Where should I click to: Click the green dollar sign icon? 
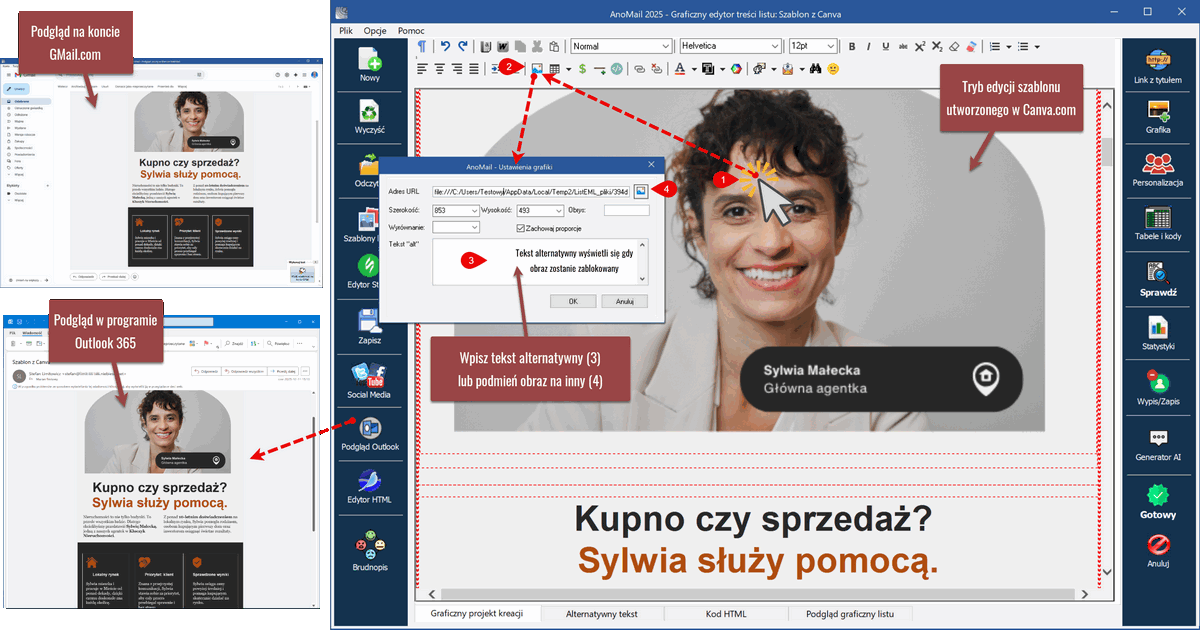coord(582,69)
